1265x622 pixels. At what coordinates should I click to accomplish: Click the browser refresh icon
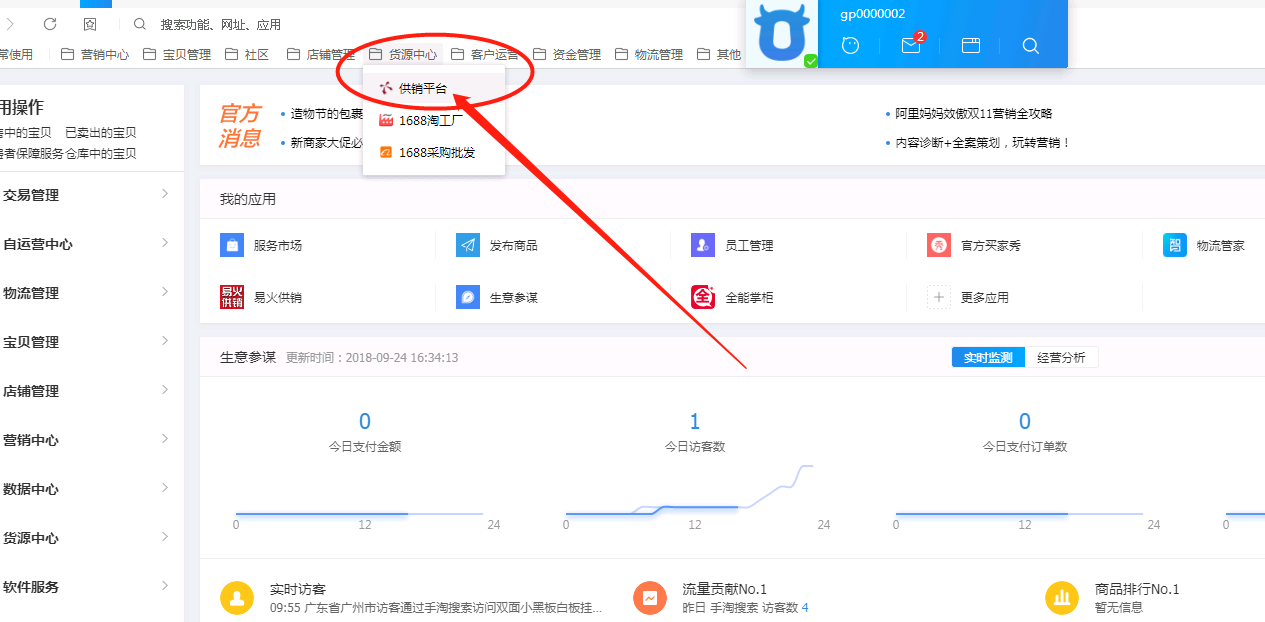click(50, 23)
